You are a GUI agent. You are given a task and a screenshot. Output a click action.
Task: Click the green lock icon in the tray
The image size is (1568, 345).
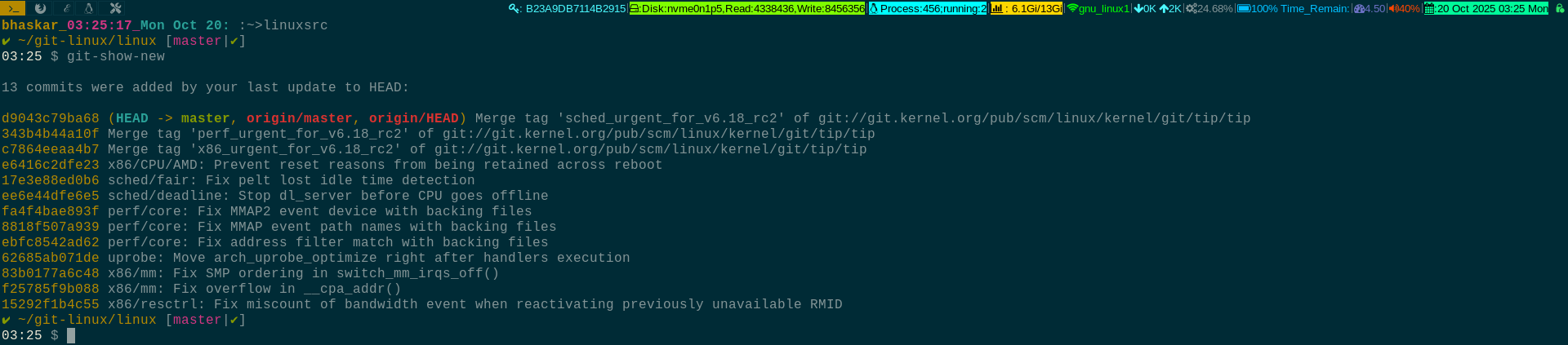[1559, 8]
